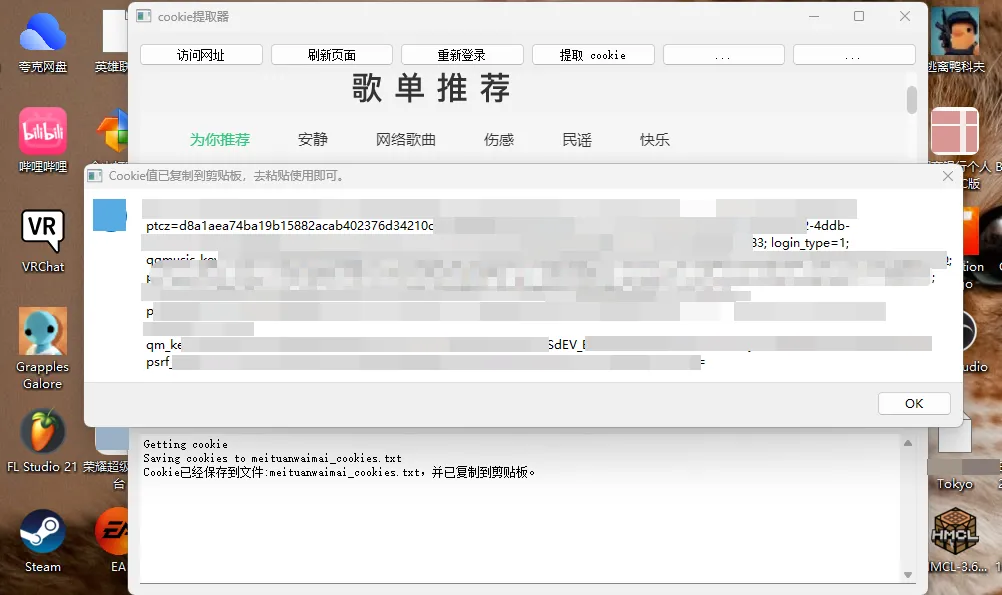Open the HMCL-3.6 desktop icon
Viewport: 1002px width, 595px height.
955,541
